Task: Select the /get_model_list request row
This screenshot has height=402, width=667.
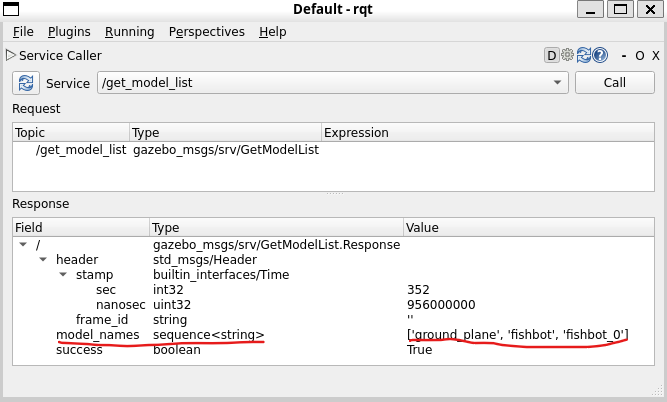Action: (334, 150)
